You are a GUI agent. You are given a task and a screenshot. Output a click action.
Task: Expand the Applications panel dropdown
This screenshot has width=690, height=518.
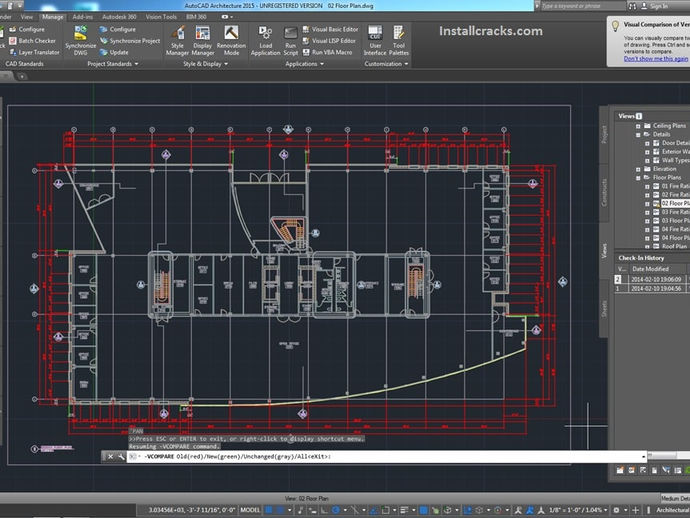[322, 64]
